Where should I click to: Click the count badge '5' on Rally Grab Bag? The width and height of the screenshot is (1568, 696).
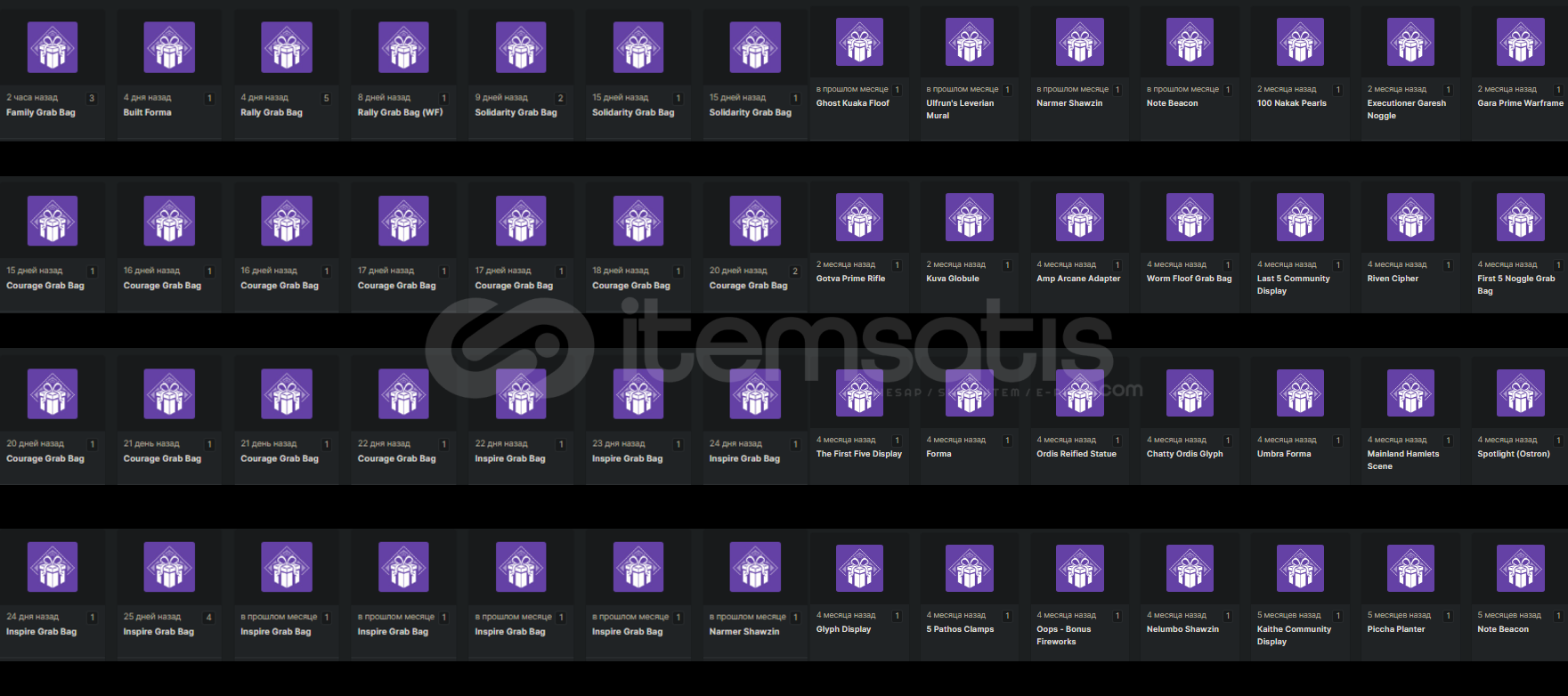(326, 99)
